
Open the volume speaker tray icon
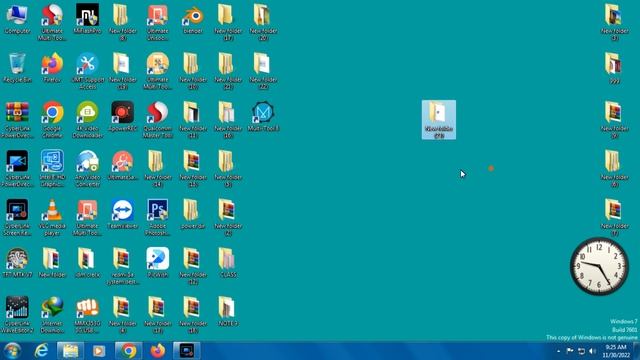pyautogui.click(x=593, y=351)
